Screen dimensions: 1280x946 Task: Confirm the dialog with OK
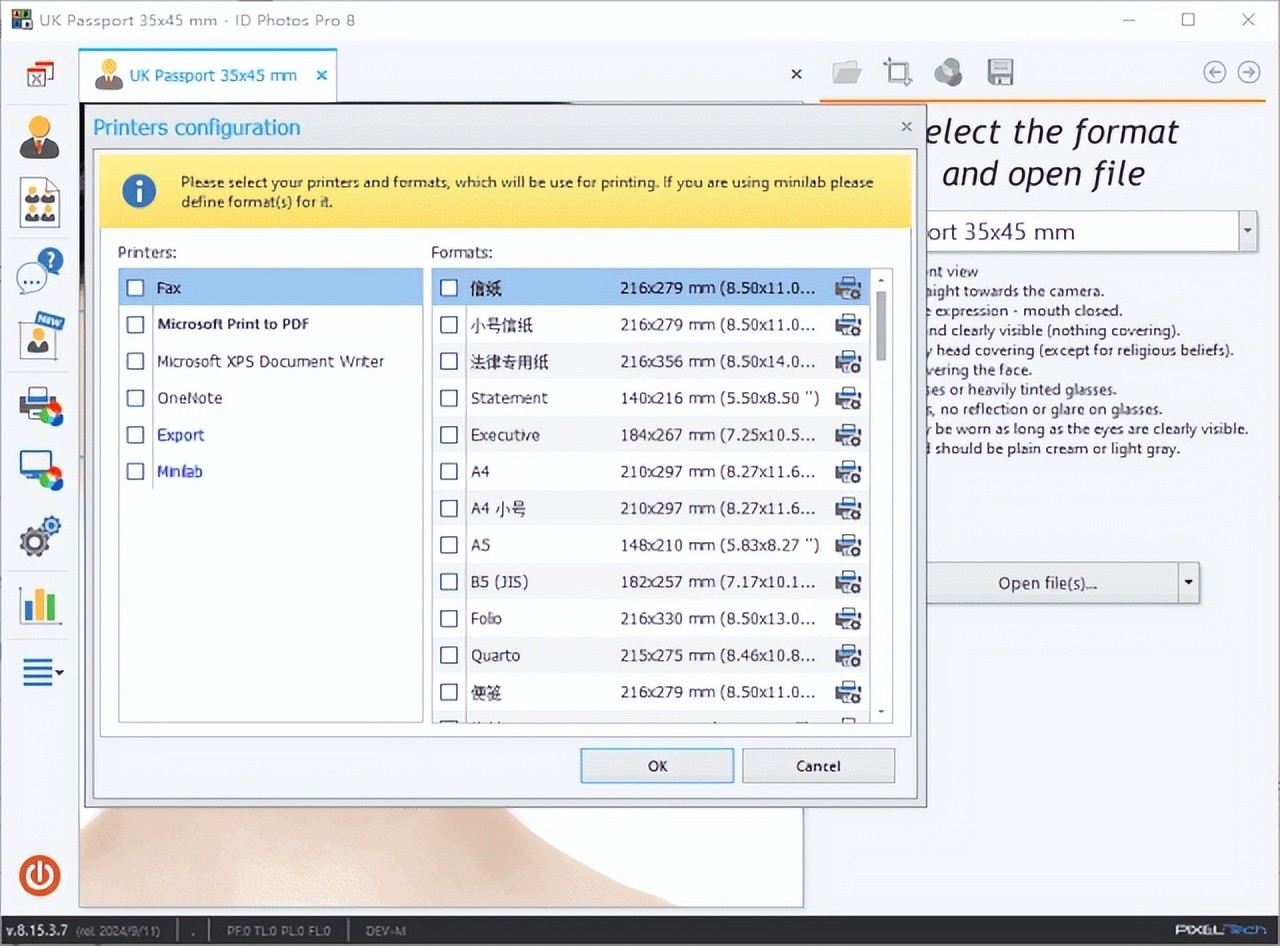(657, 766)
